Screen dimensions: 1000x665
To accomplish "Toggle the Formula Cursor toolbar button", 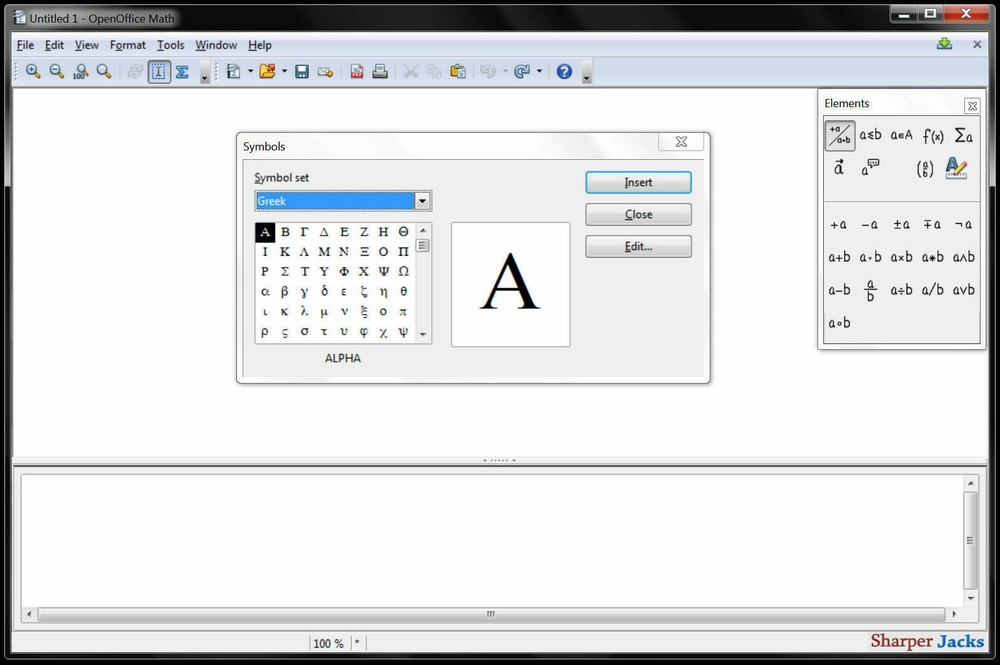I will (x=159, y=71).
